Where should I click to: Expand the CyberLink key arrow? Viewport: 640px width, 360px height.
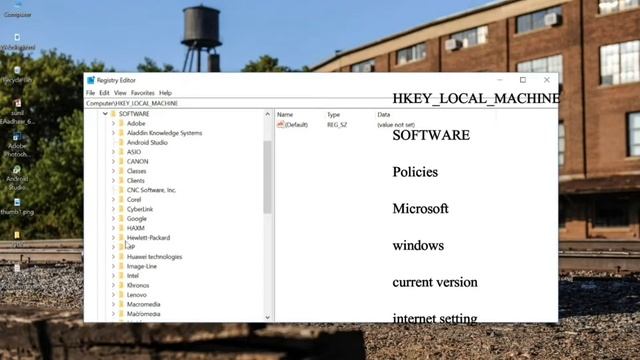[113, 209]
